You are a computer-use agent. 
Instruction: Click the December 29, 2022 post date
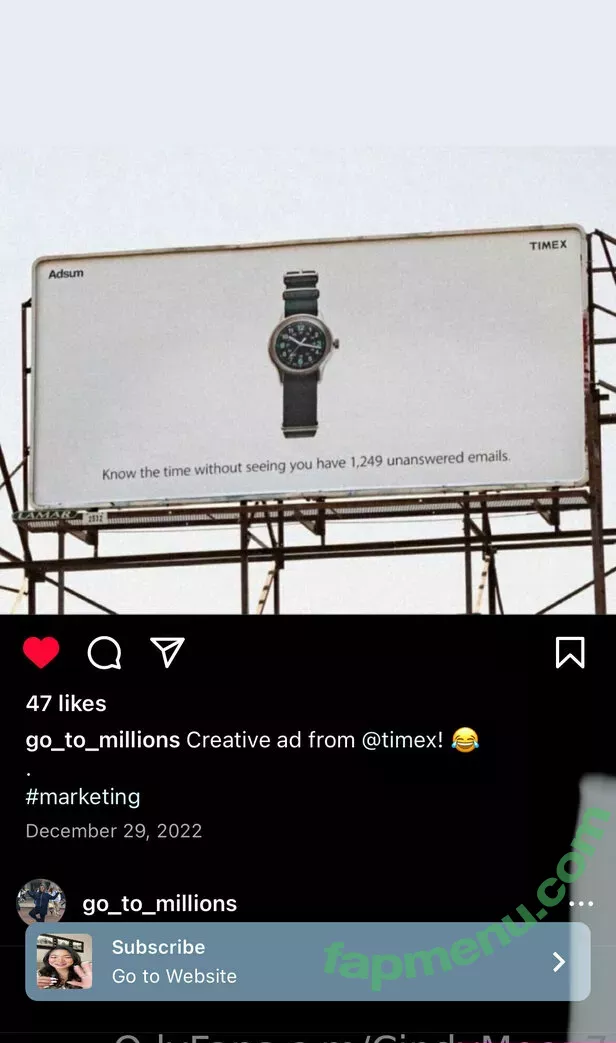tap(114, 831)
